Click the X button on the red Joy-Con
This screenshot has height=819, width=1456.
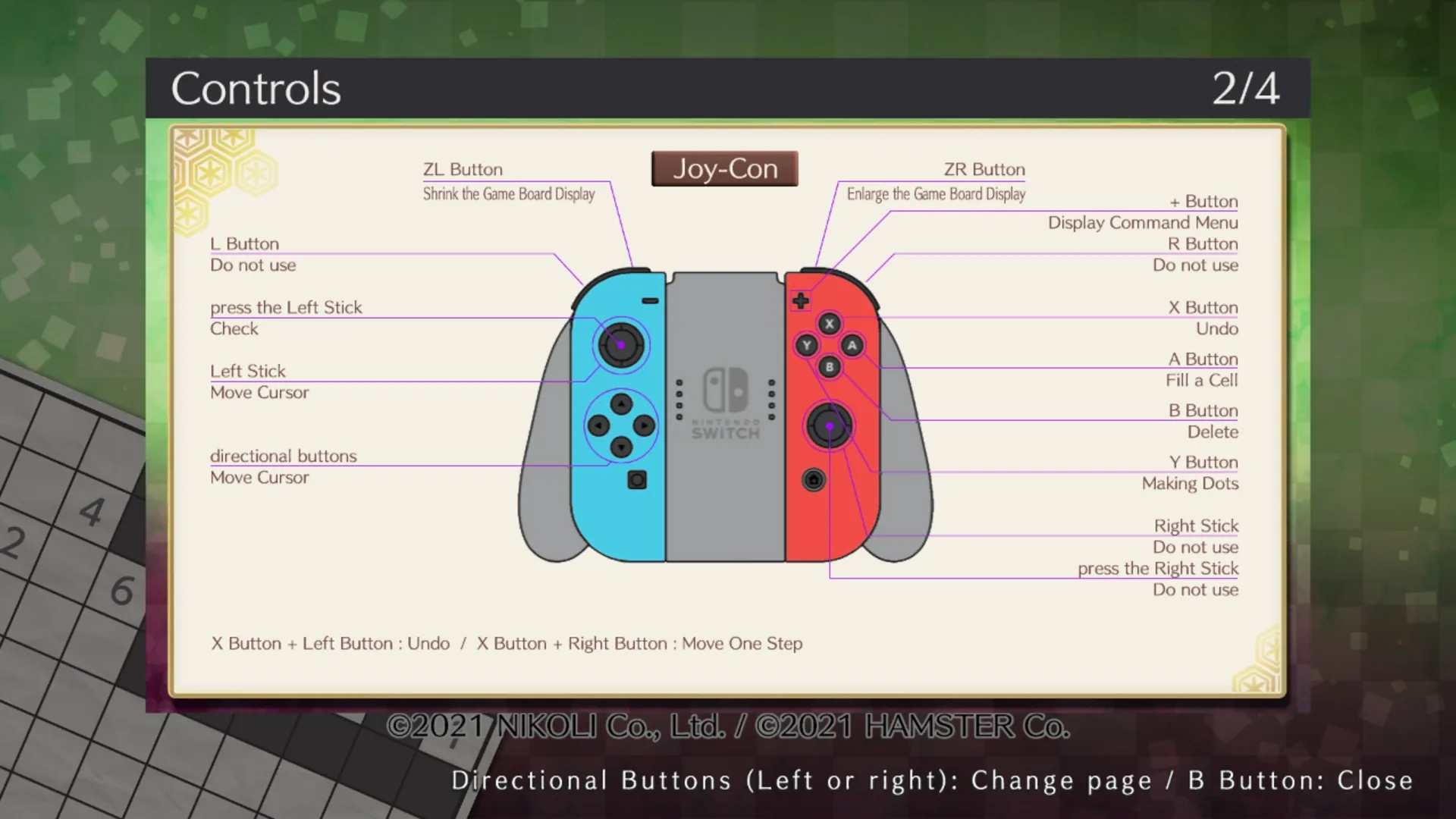(x=829, y=324)
